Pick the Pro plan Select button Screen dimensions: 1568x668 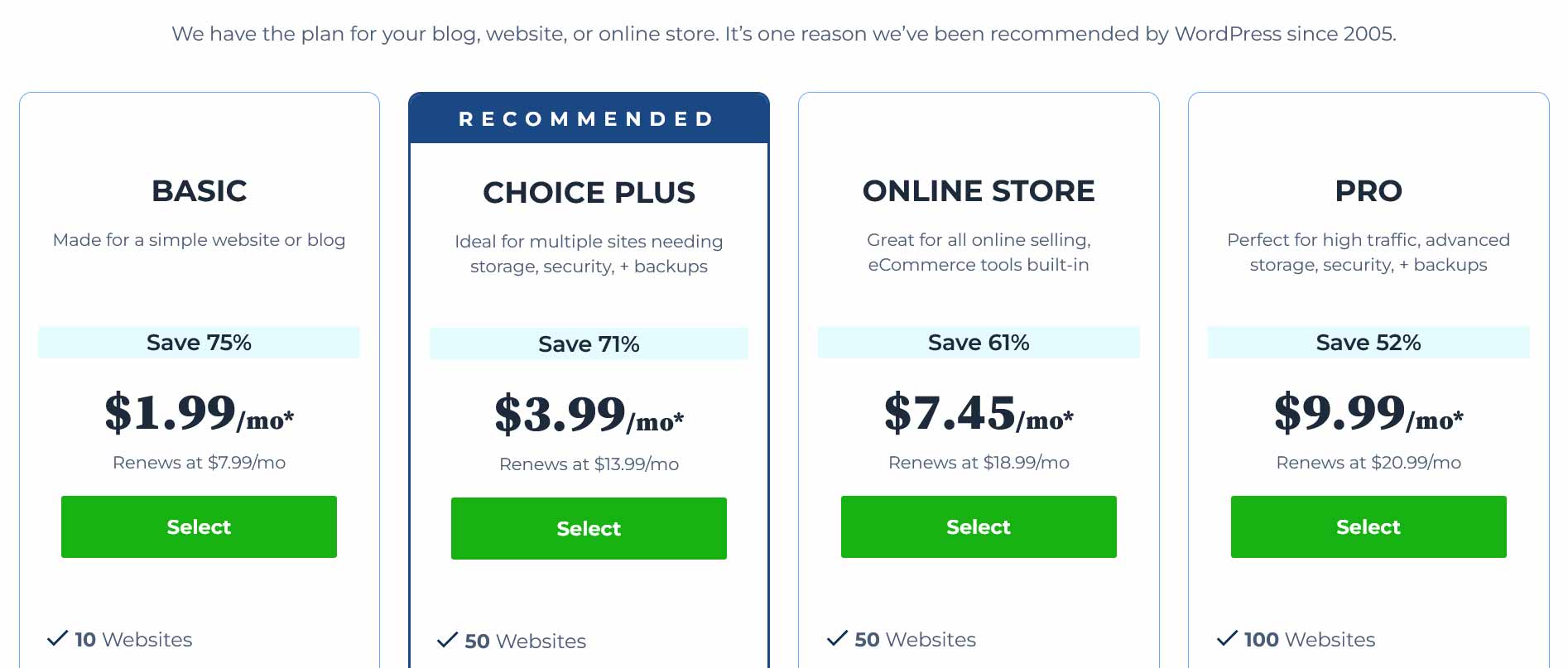pyautogui.click(x=1368, y=526)
